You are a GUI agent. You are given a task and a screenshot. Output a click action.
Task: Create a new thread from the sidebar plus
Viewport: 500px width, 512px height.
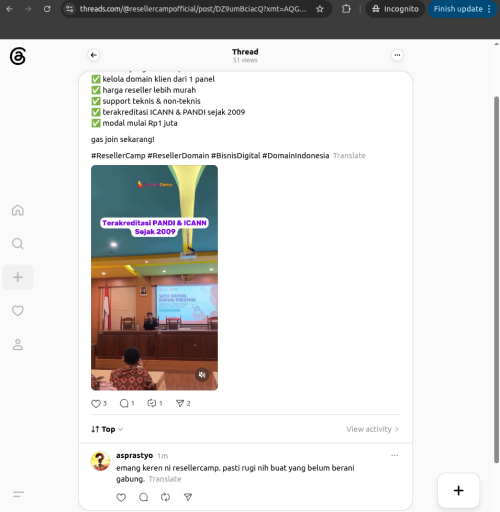click(x=18, y=277)
